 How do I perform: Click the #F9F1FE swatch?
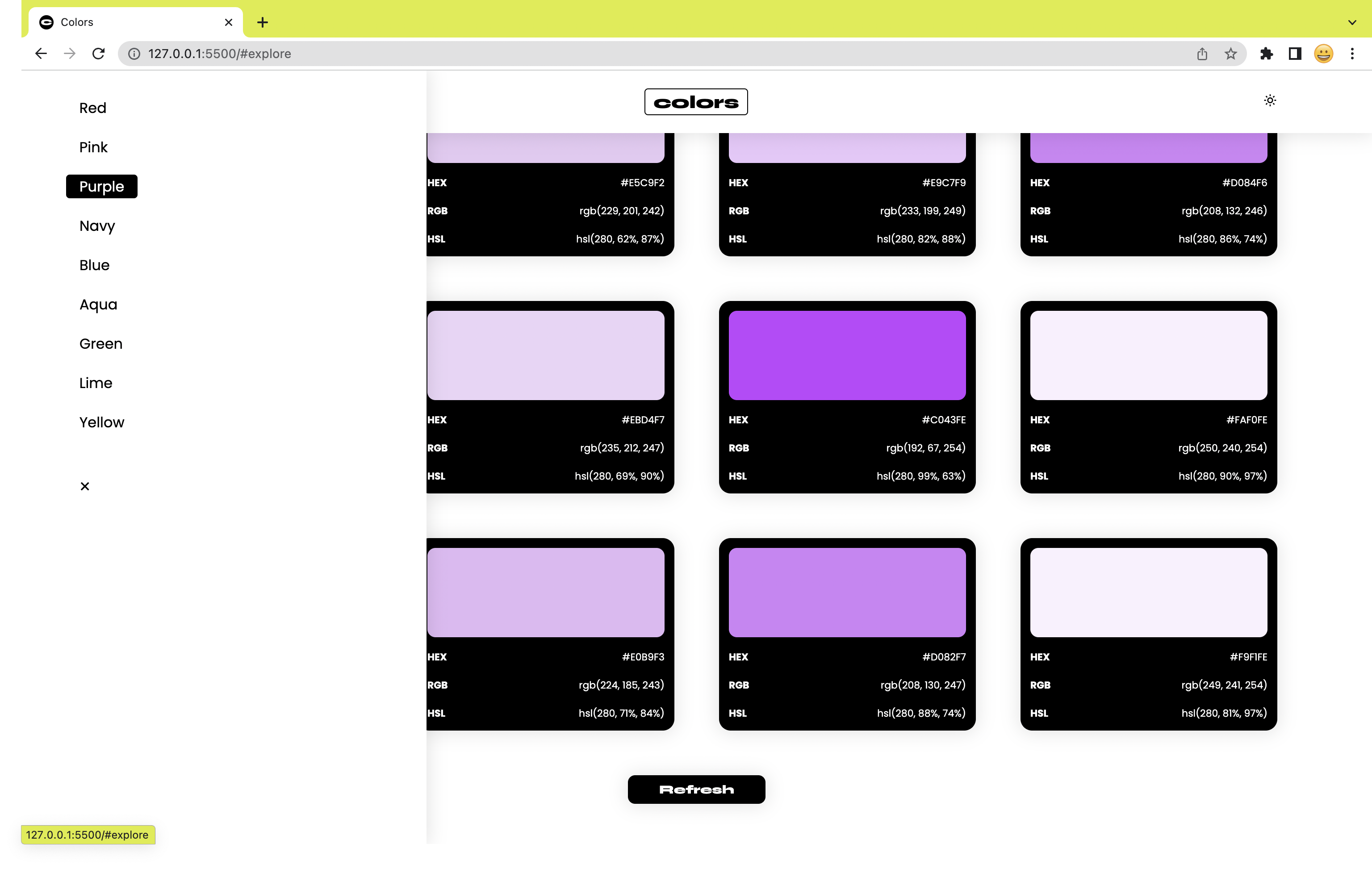pyautogui.click(x=1149, y=593)
